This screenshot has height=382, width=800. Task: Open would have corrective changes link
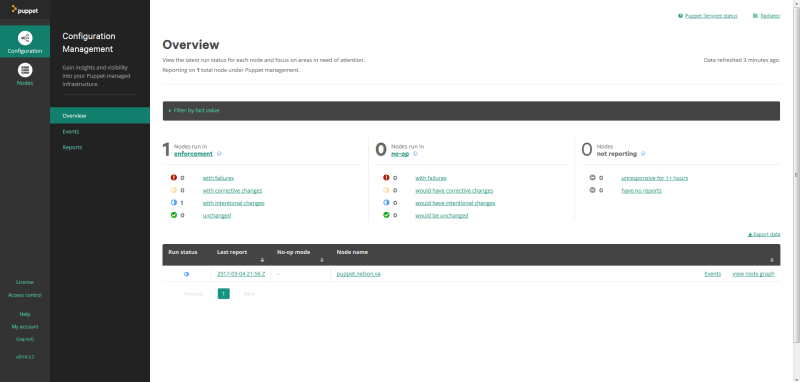click(x=454, y=190)
